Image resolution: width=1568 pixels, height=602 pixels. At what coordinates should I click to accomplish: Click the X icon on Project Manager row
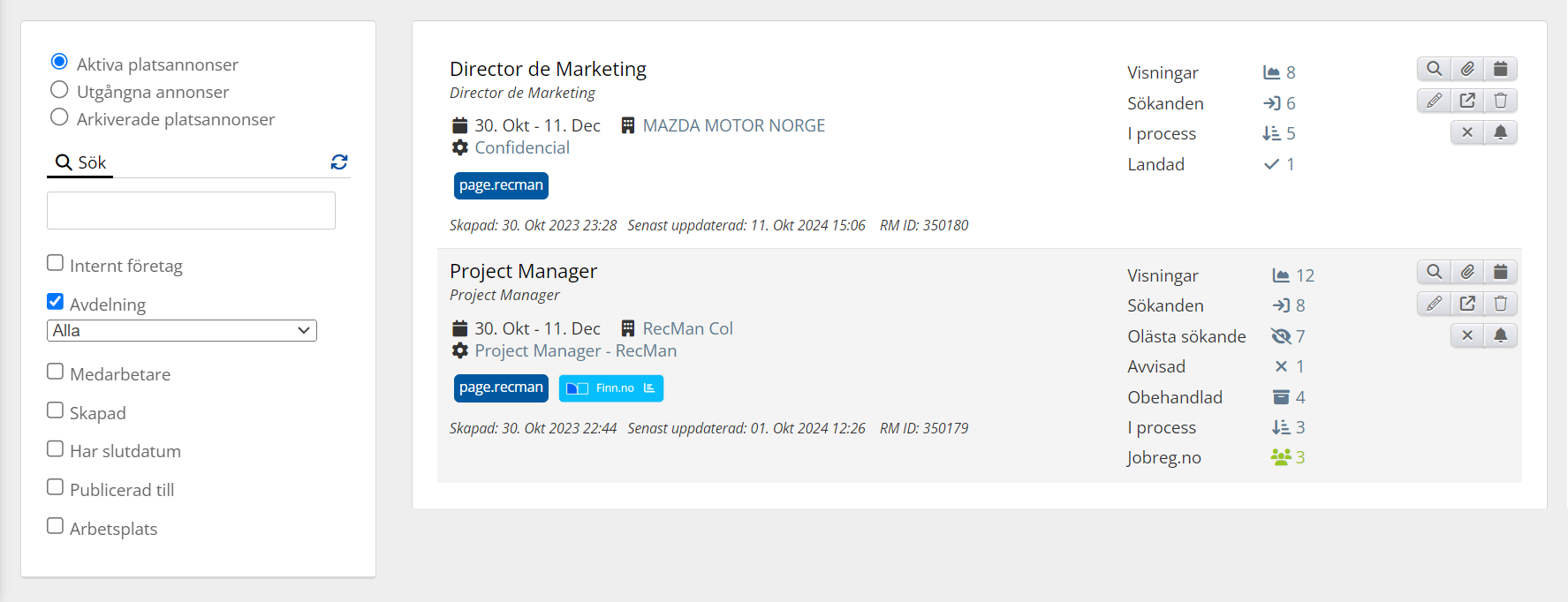click(x=1467, y=335)
